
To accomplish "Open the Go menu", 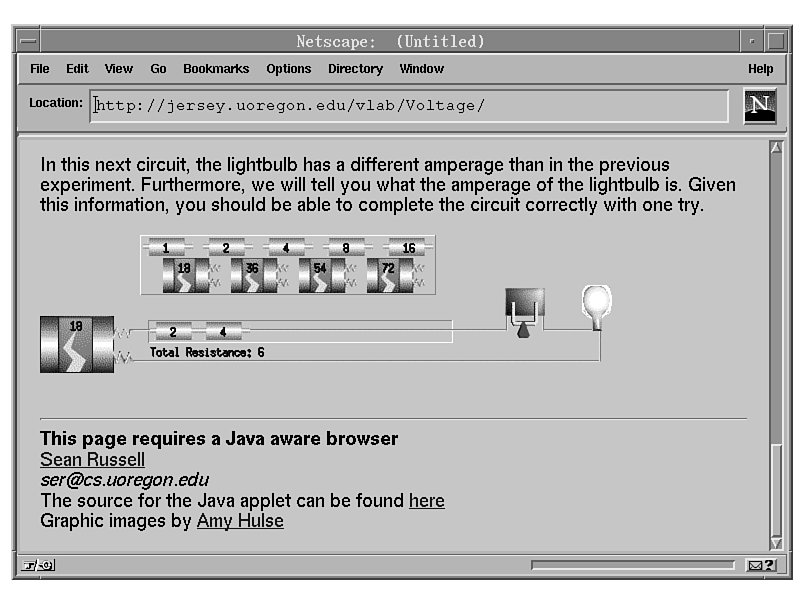I will [158, 68].
